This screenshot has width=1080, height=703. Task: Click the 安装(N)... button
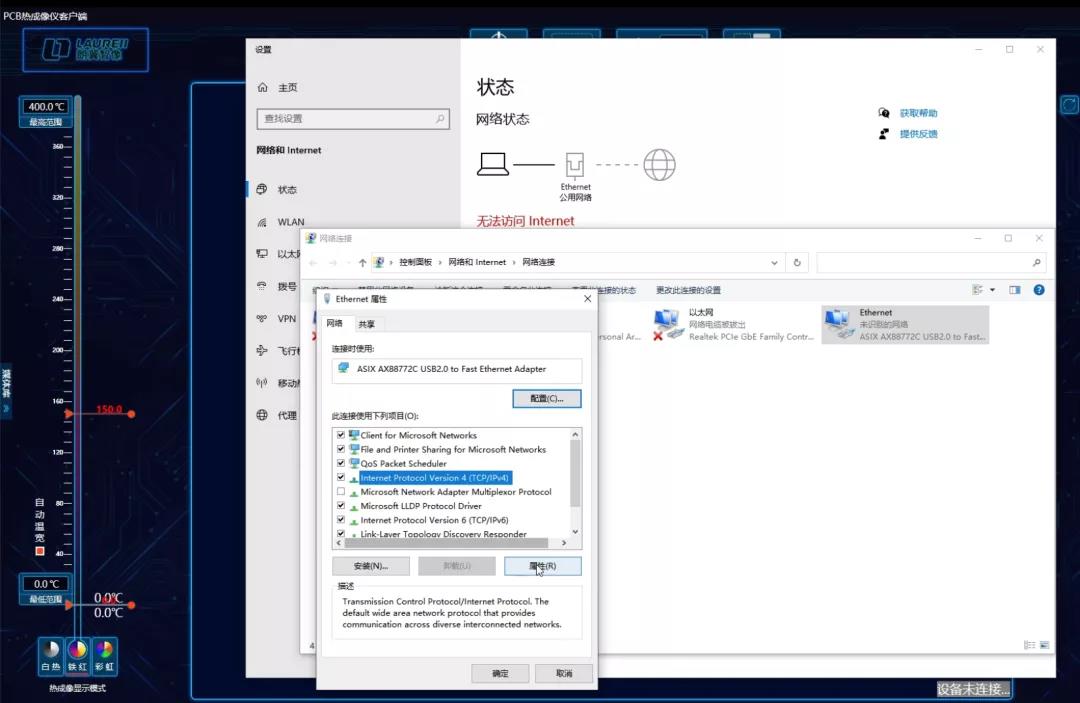[x=371, y=566]
